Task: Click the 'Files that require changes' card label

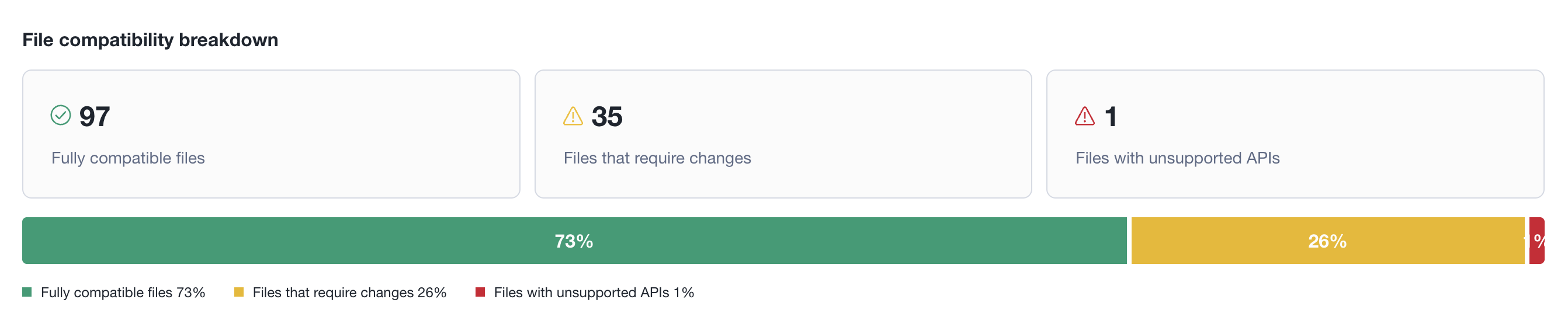Action: tap(657, 158)
